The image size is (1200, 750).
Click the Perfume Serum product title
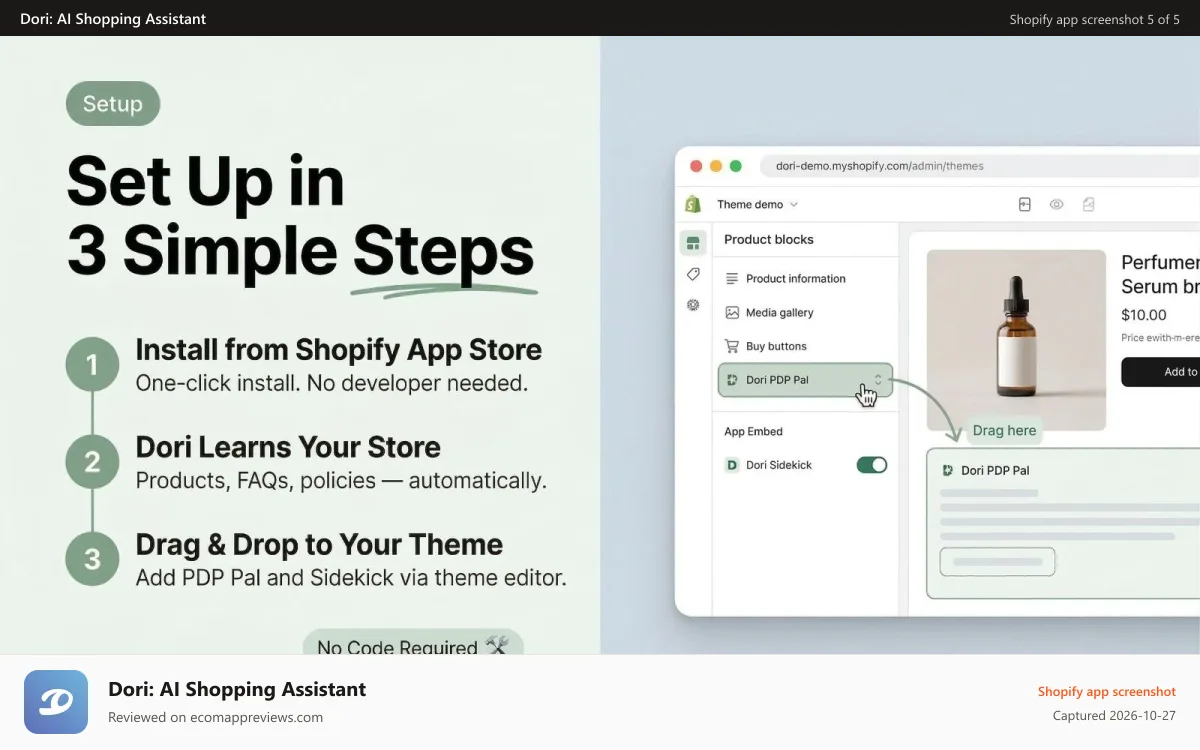pos(1160,274)
